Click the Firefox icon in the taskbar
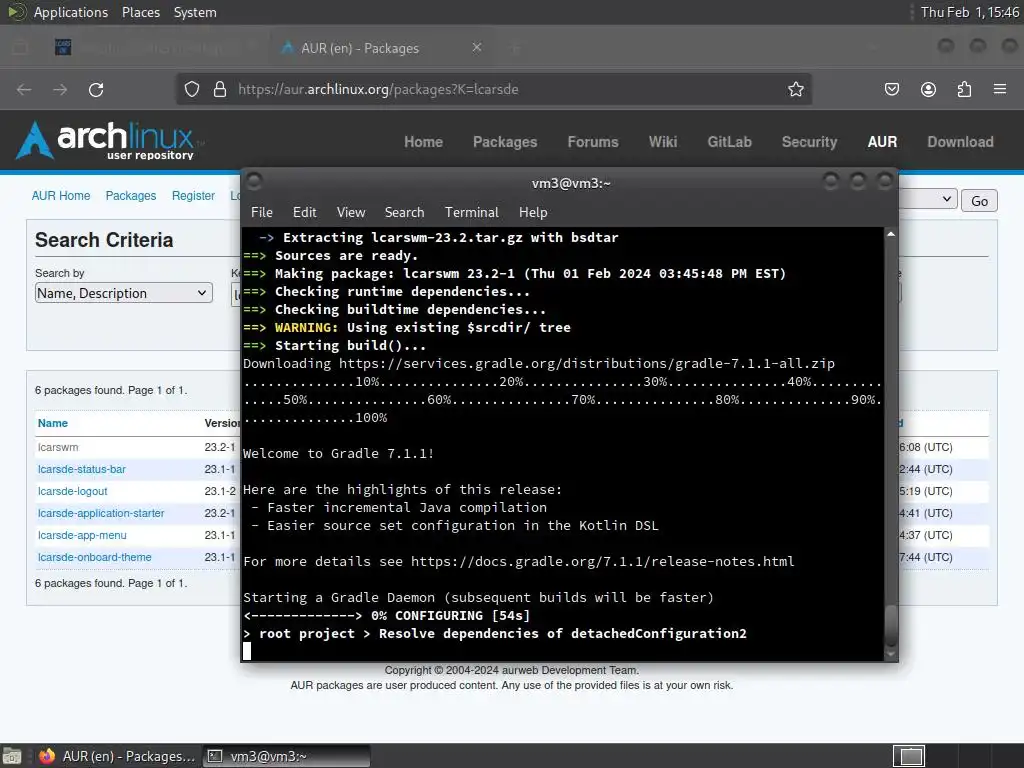 (46, 756)
